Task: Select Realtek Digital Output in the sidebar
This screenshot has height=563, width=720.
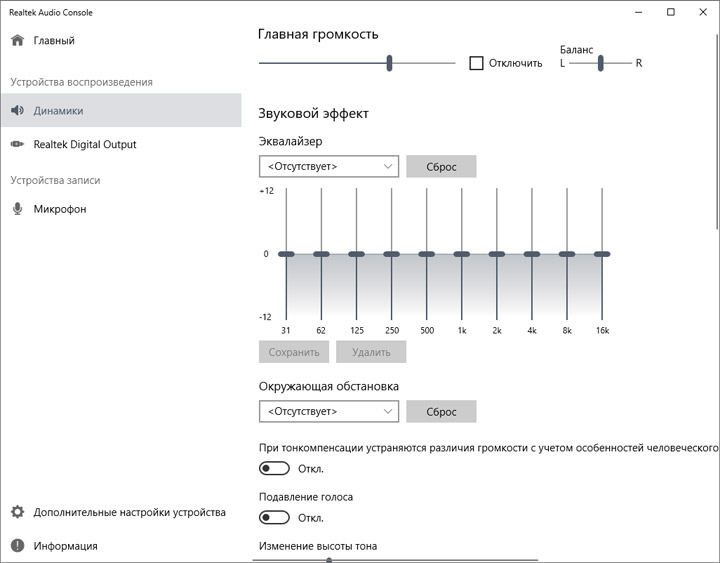Action: point(85,144)
